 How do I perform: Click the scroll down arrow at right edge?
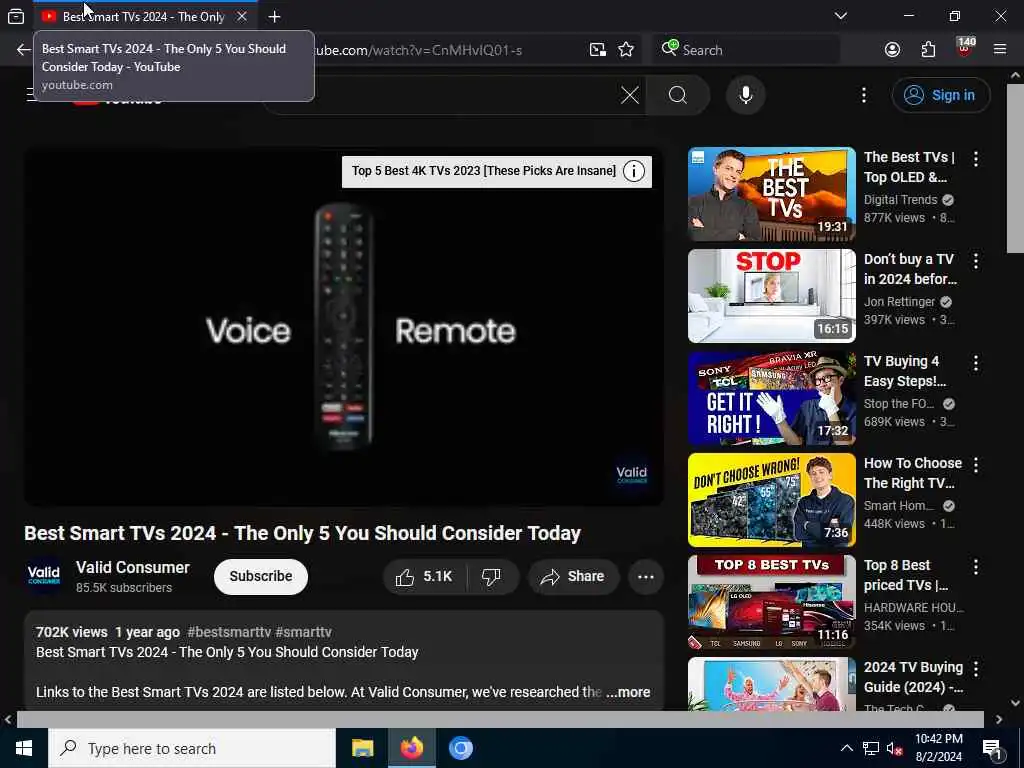[x=1015, y=703]
